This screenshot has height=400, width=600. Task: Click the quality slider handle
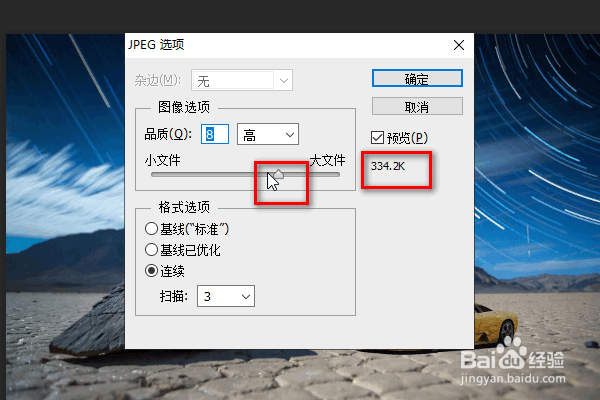pyautogui.click(x=279, y=174)
